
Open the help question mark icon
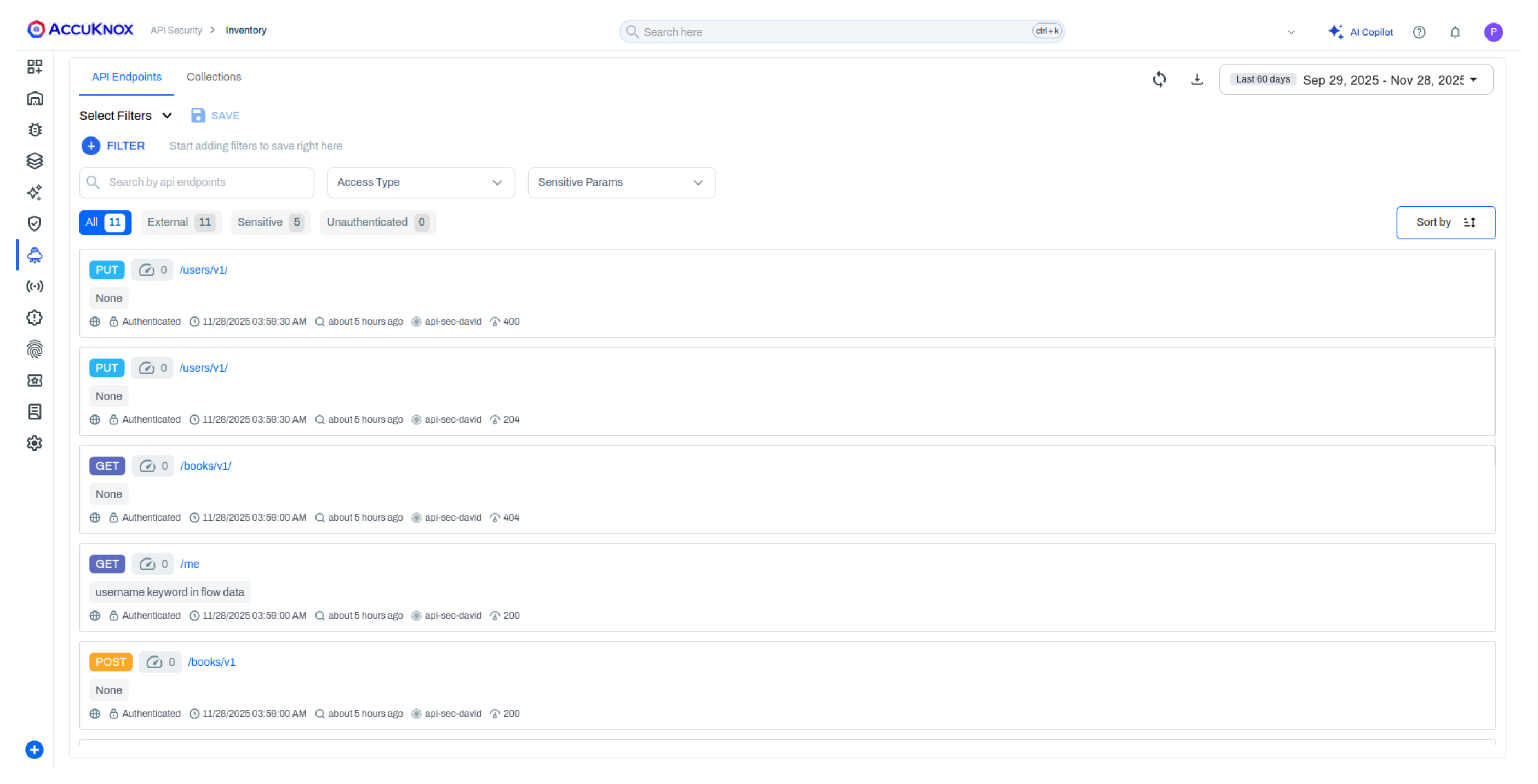click(x=1419, y=32)
